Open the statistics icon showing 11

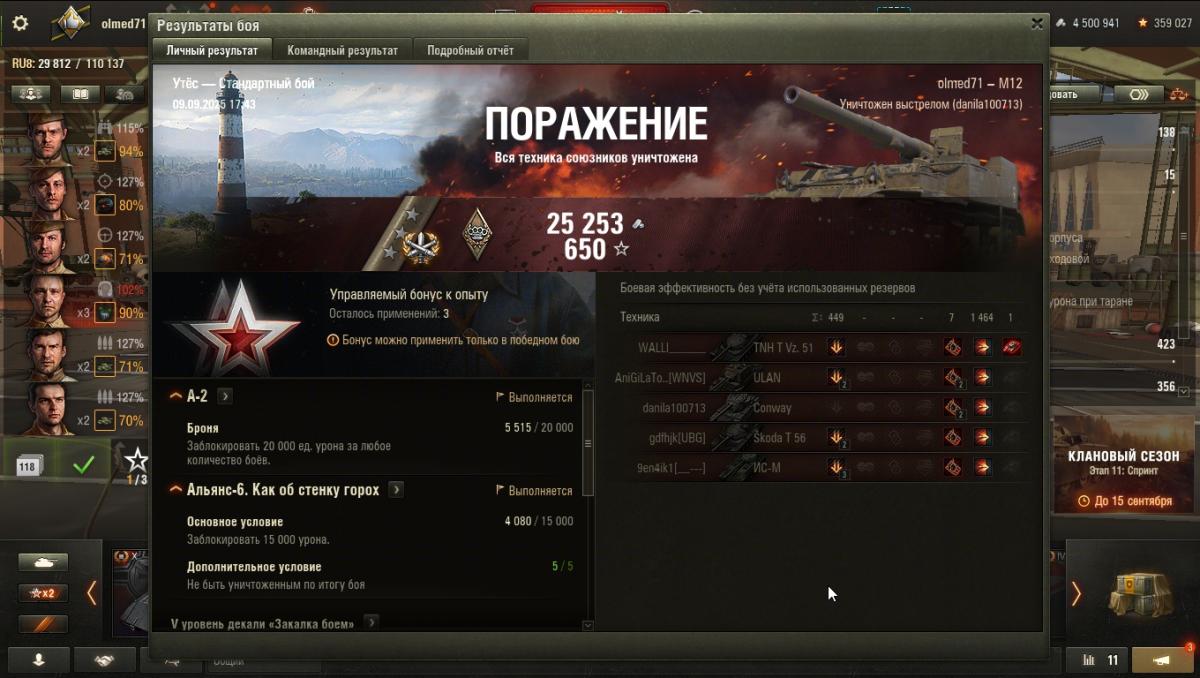click(x=1101, y=660)
